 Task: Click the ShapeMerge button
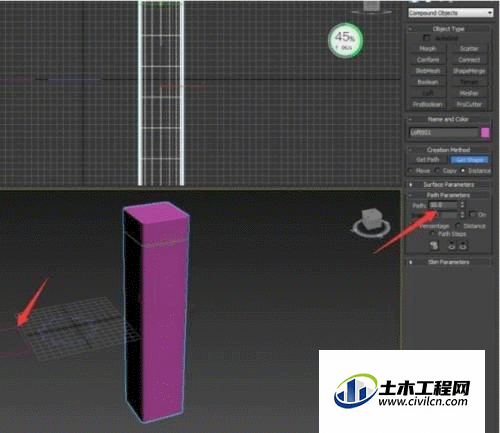click(x=469, y=71)
